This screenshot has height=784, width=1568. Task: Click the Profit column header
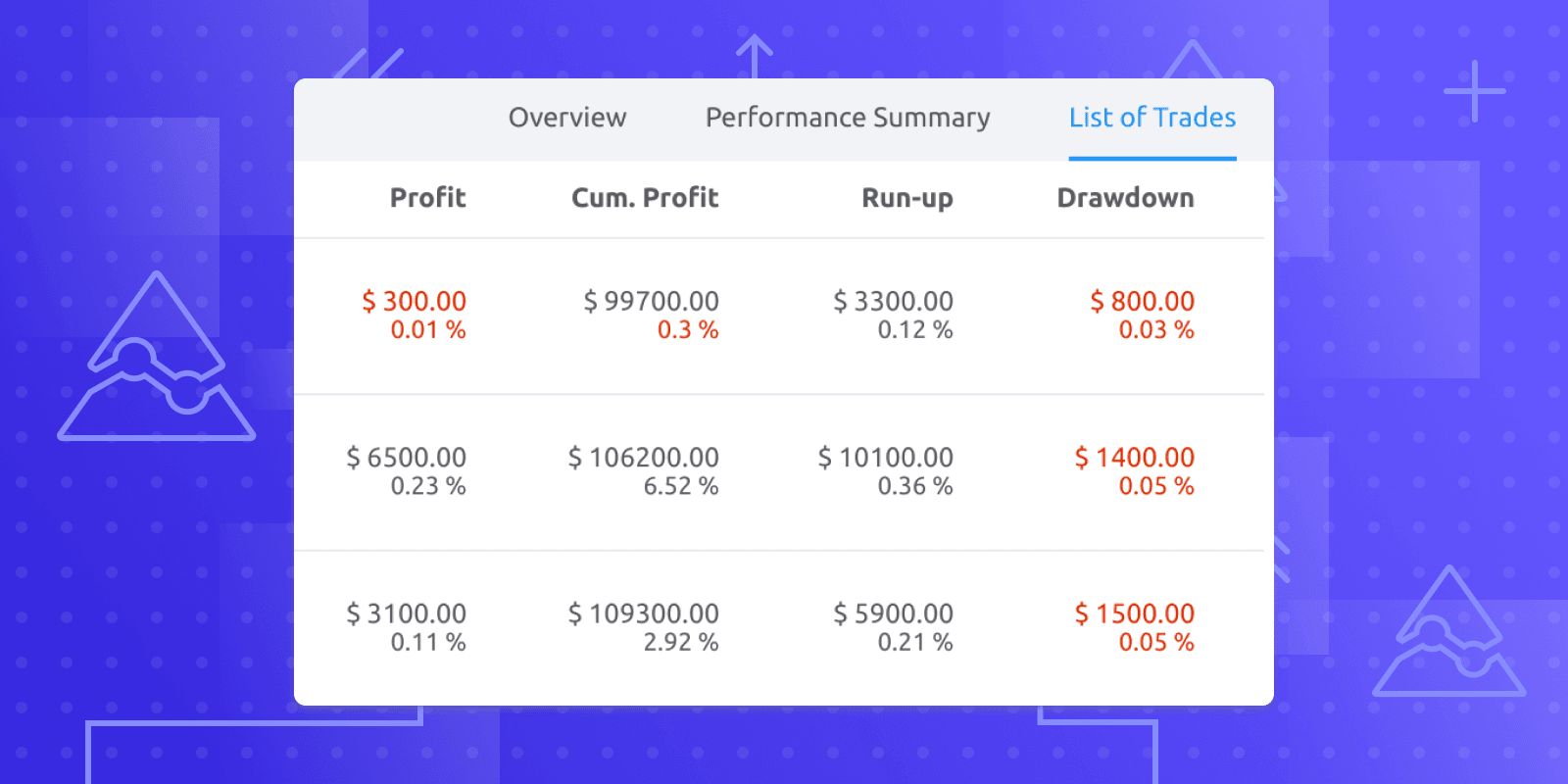[x=427, y=198]
